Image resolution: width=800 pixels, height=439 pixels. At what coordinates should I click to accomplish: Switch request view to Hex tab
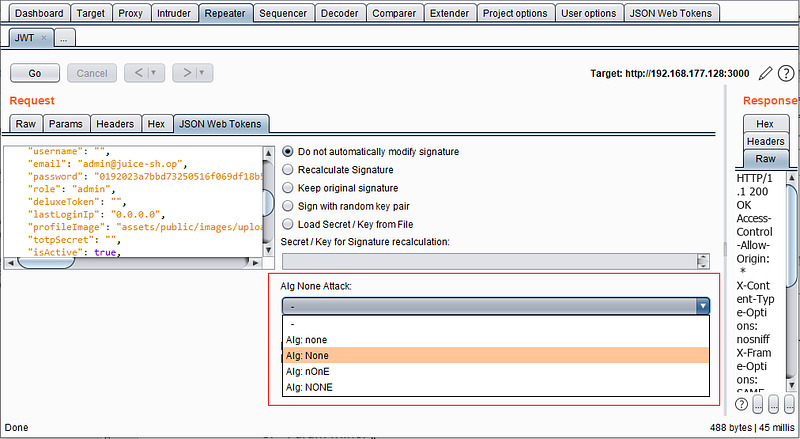(x=156, y=124)
